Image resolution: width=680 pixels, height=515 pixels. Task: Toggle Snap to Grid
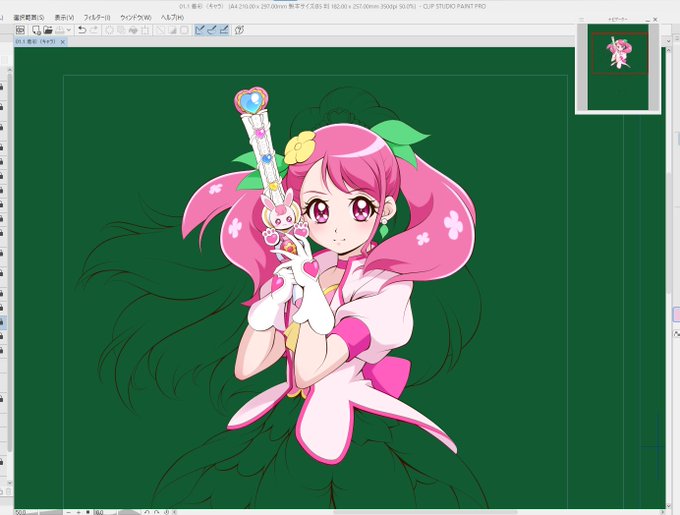(x=224, y=30)
